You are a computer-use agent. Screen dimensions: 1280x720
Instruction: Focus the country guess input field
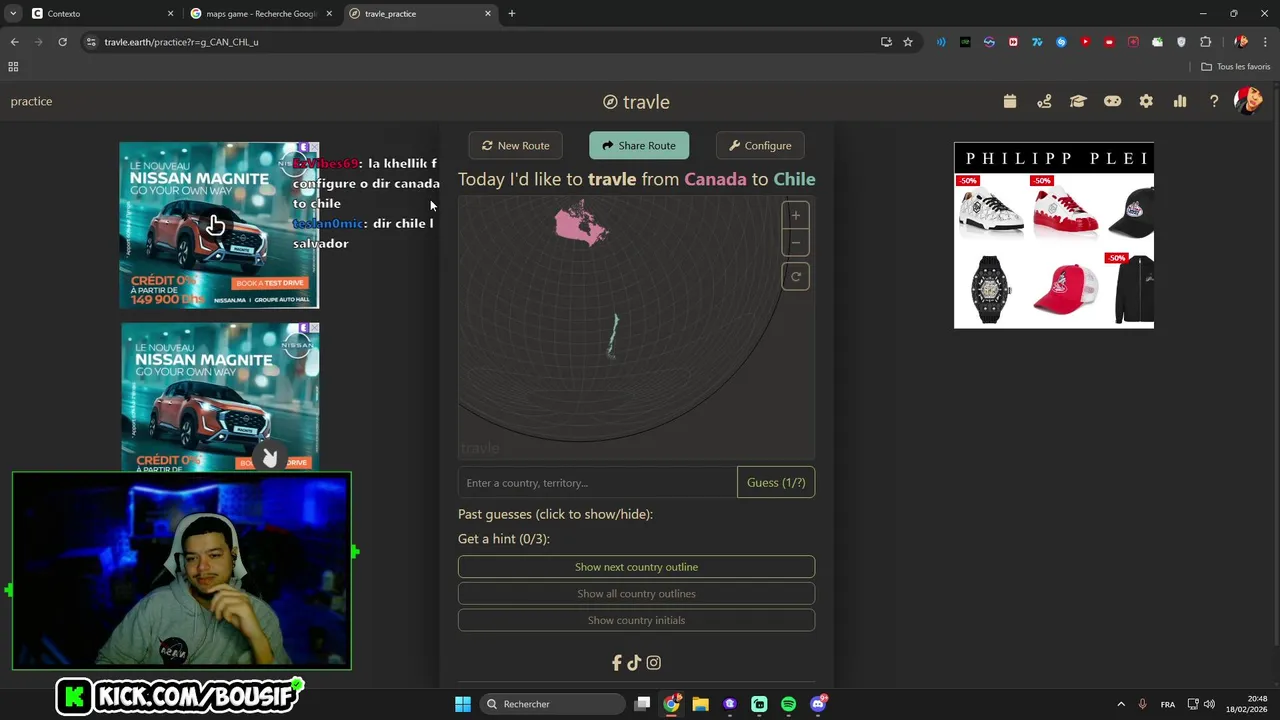click(597, 483)
